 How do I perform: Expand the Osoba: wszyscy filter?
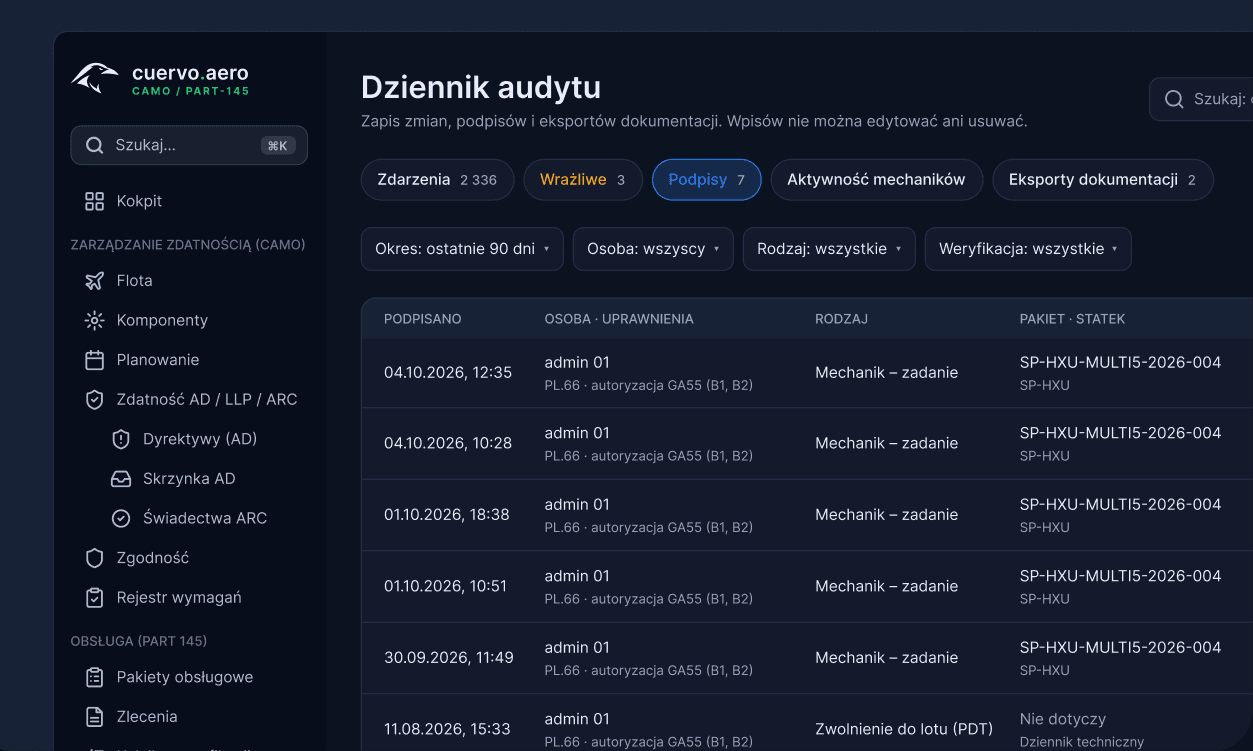(x=653, y=249)
